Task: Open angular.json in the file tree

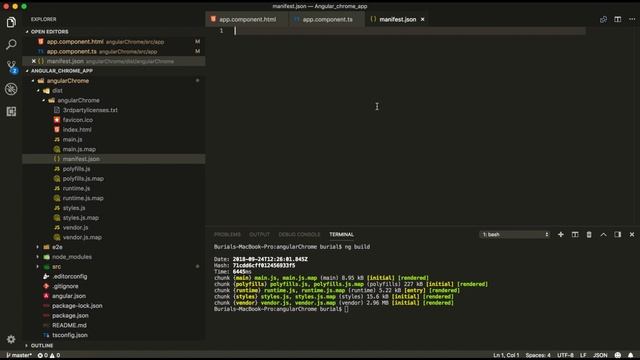Action: tap(69, 296)
